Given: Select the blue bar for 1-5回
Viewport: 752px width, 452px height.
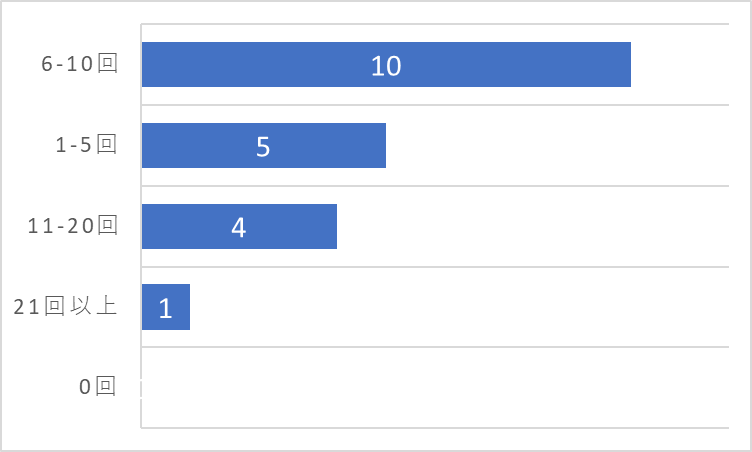Looking at the screenshot, I should click(264, 145).
